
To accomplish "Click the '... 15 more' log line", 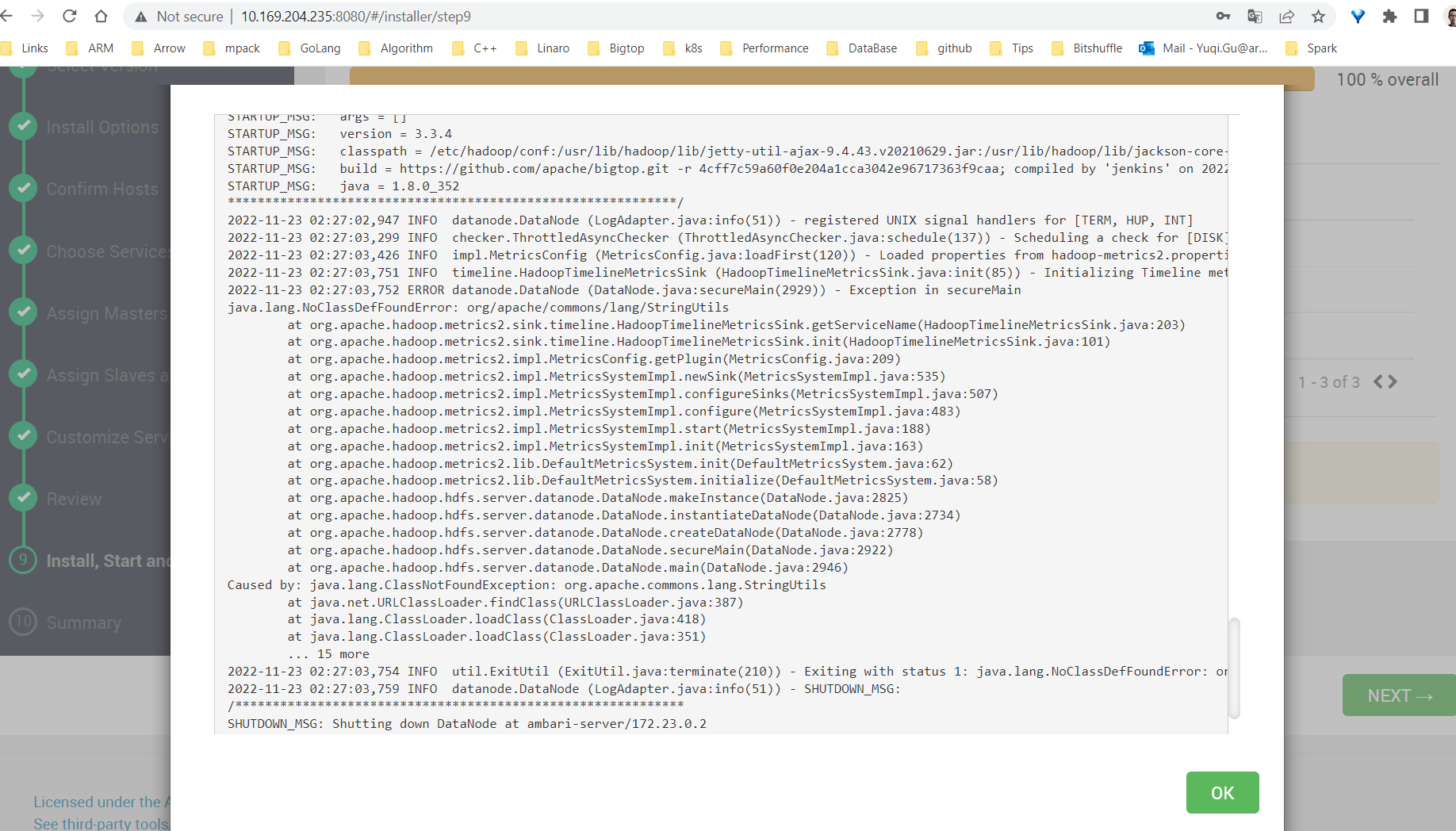I will tap(329, 654).
